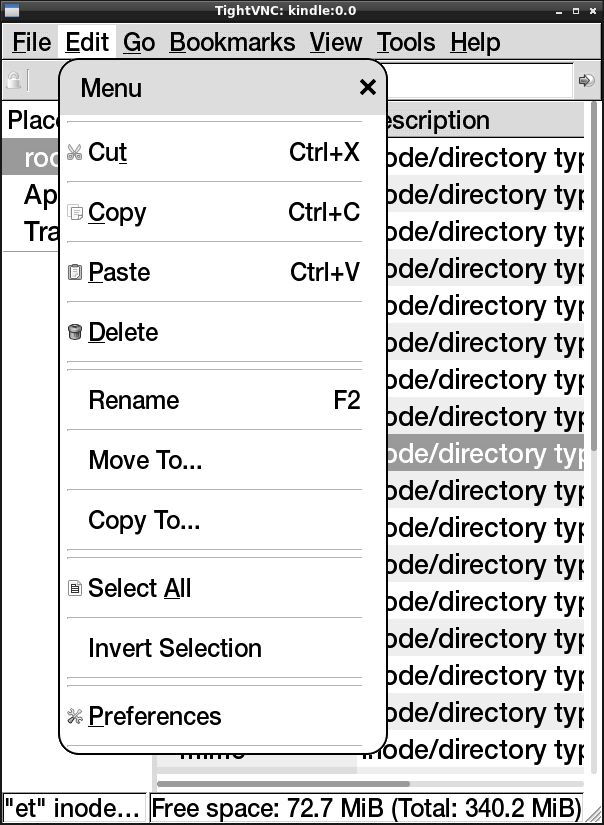Image resolution: width=604 pixels, height=825 pixels.
Task: Click the Paste clipboard icon
Action: 74,272
